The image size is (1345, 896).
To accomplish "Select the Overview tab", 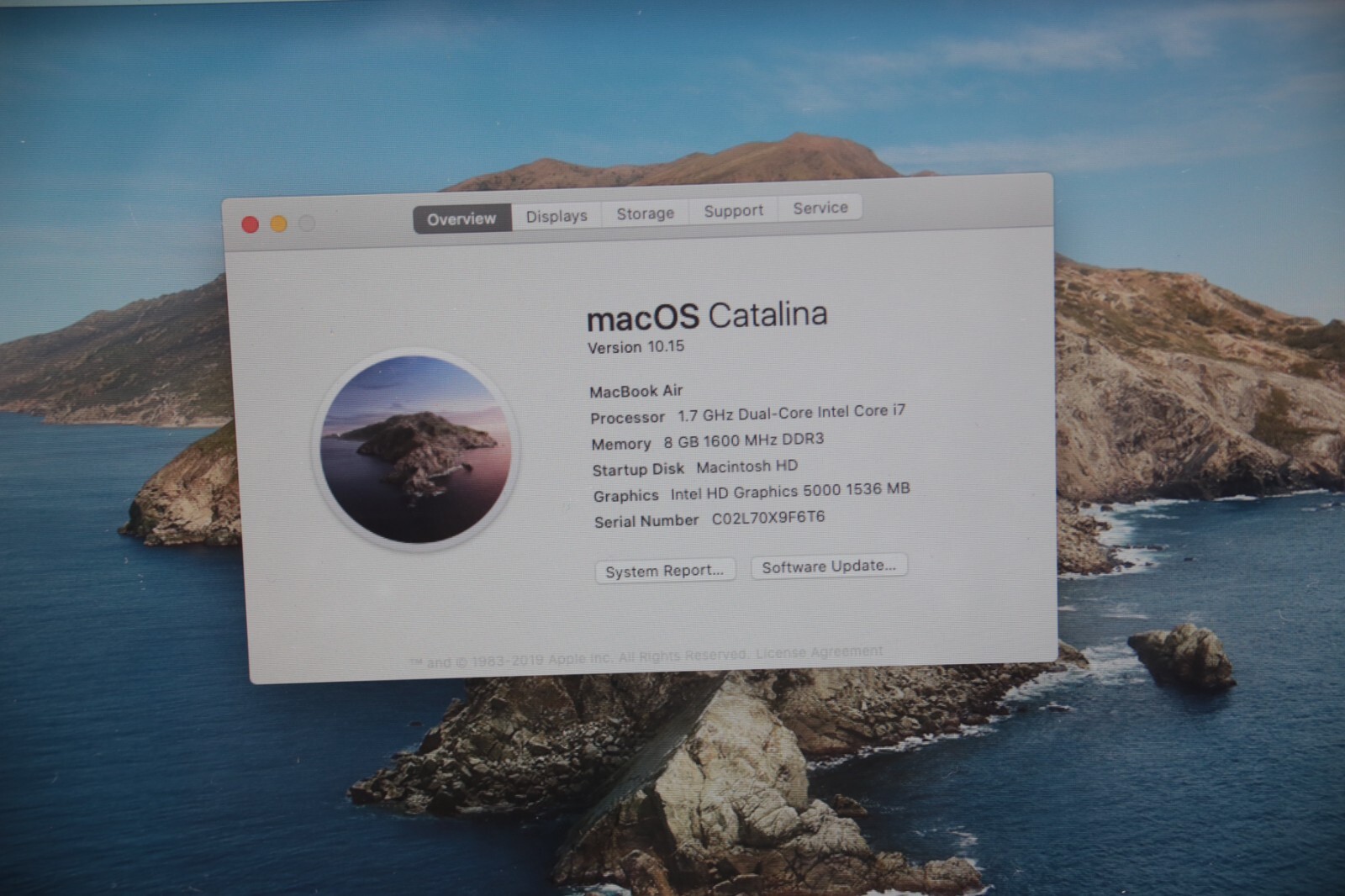I will click(x=462, y=219).
